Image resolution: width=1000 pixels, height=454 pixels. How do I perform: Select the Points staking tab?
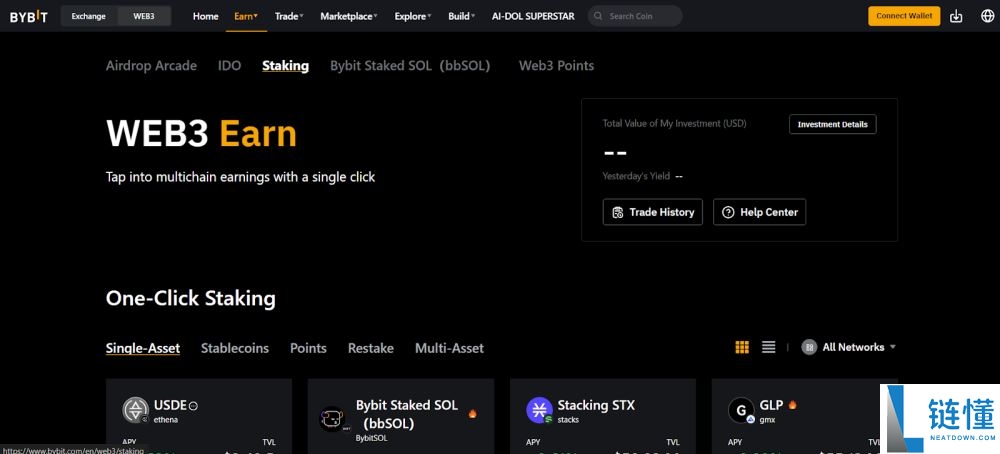pyautogui.click(x=308, y=348)
